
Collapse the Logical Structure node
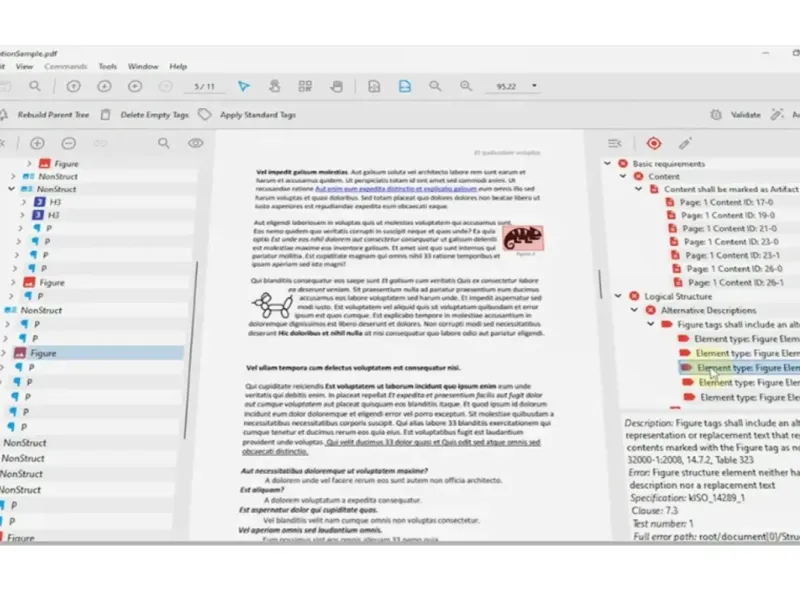618,296
